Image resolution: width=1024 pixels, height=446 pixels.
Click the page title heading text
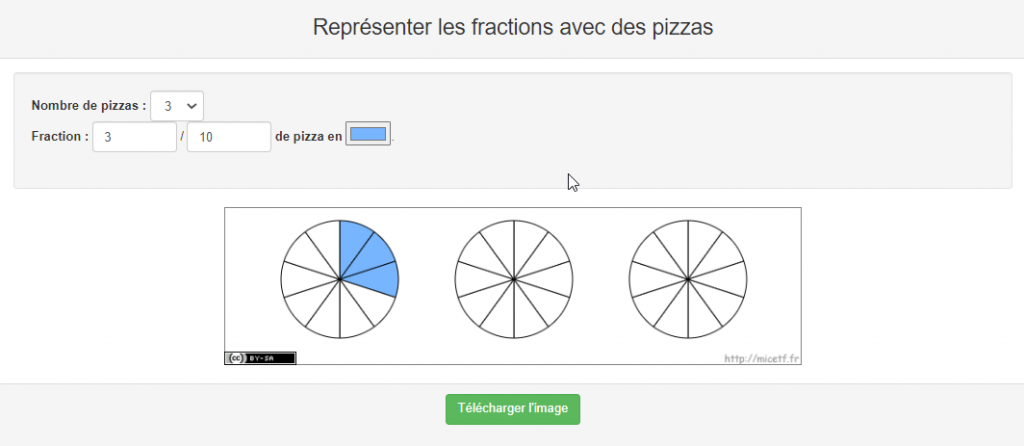click(x=512, y=27)
